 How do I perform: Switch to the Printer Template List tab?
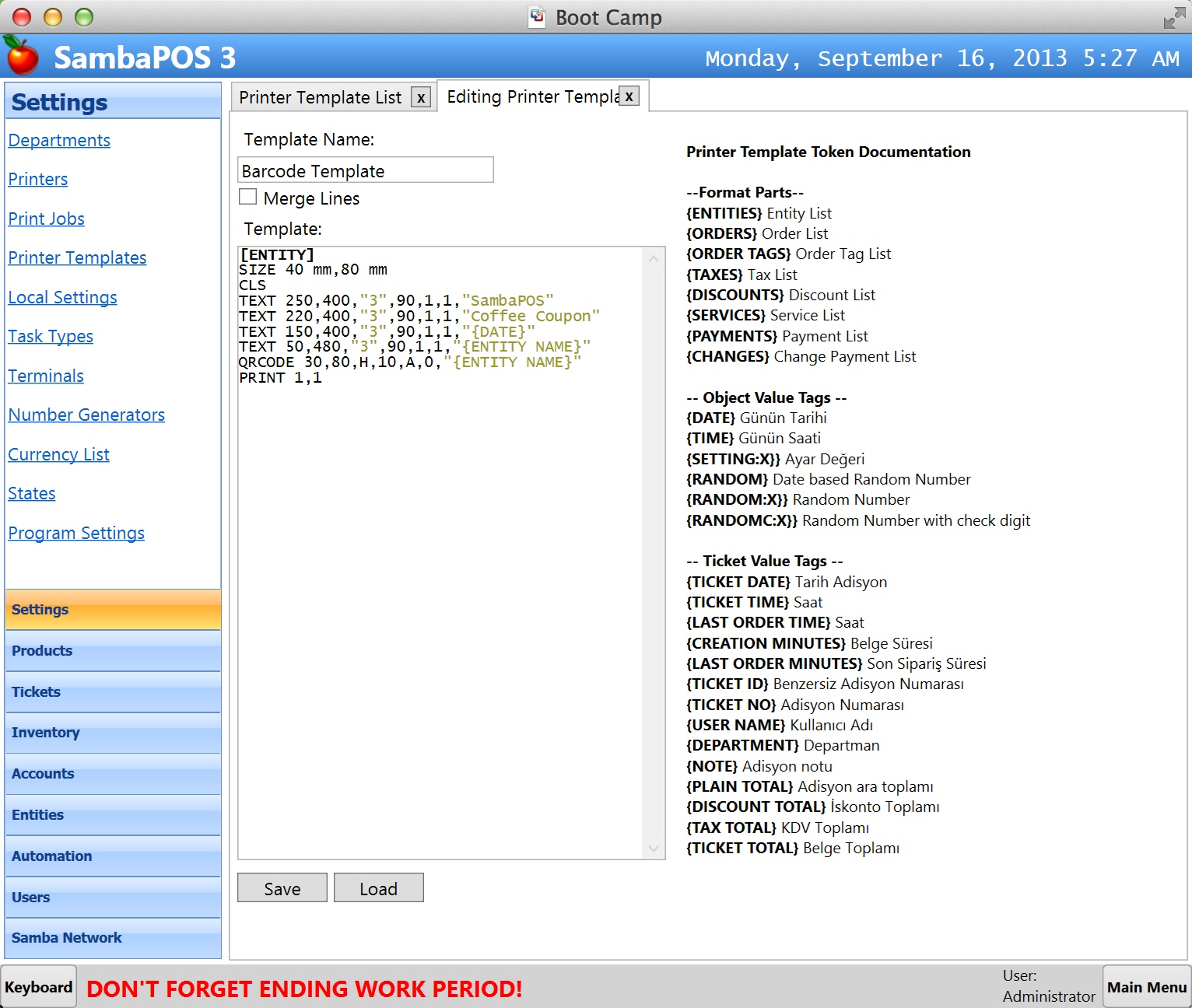(320, 98)
